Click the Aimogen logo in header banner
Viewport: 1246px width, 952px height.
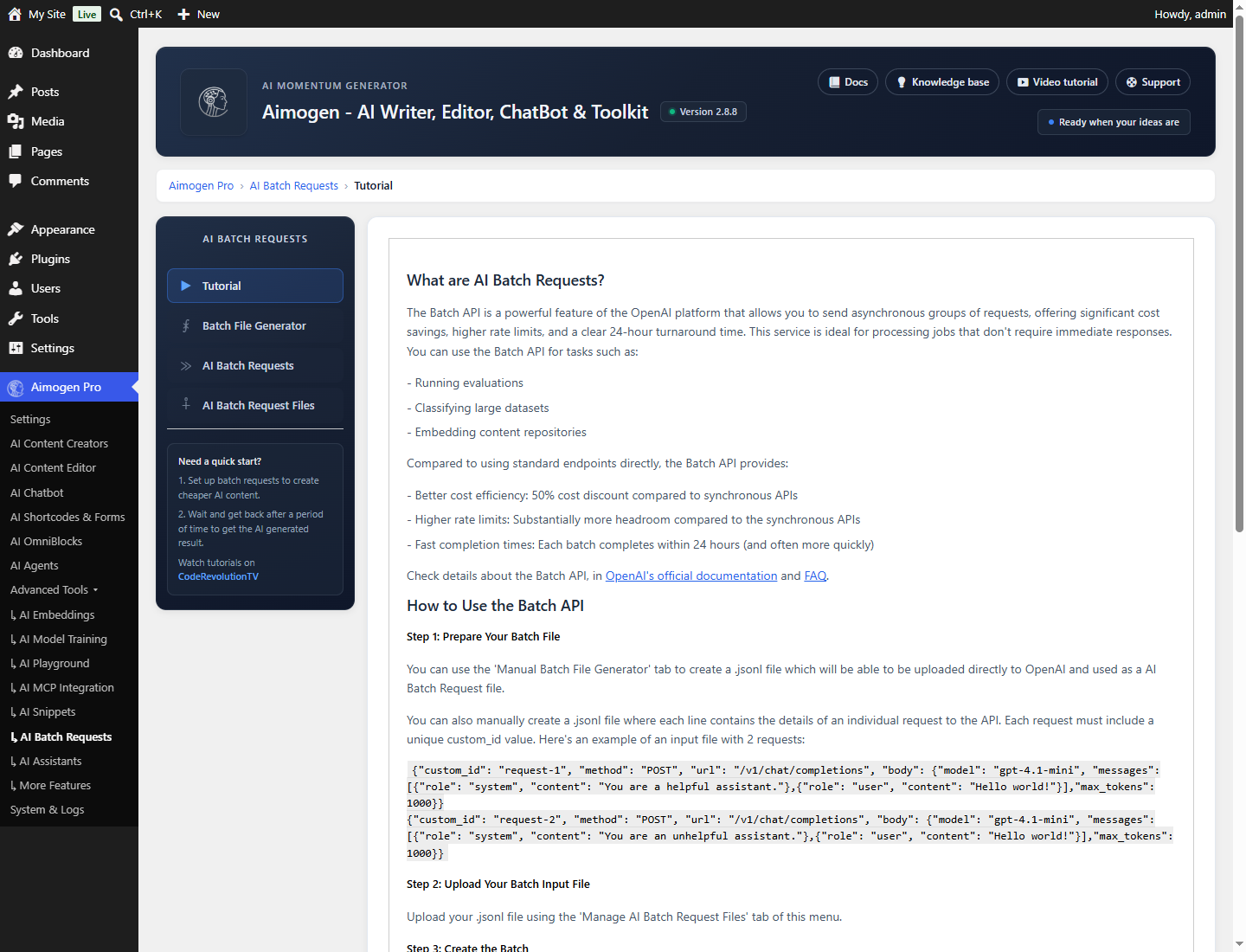pyautogui.click(x=214, y=102)
